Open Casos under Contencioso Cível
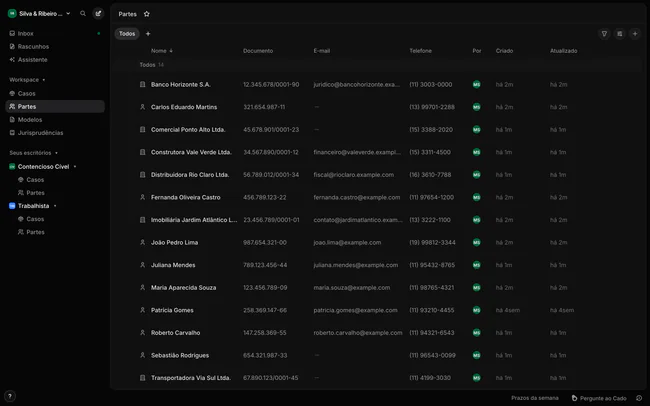The height and width of the screenshot is (406, 650). point(35,180)
